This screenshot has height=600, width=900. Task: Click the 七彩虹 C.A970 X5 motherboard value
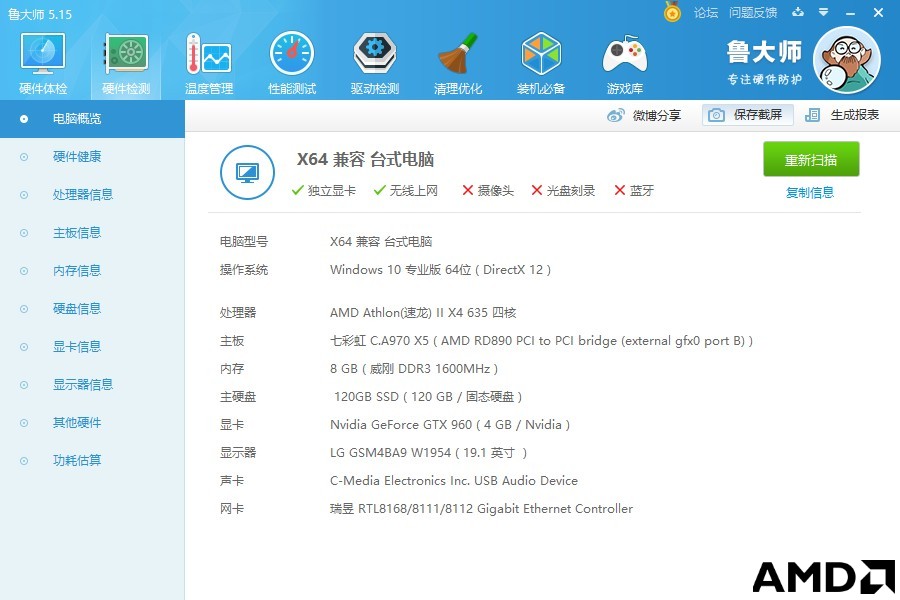(x=541, y=341)
